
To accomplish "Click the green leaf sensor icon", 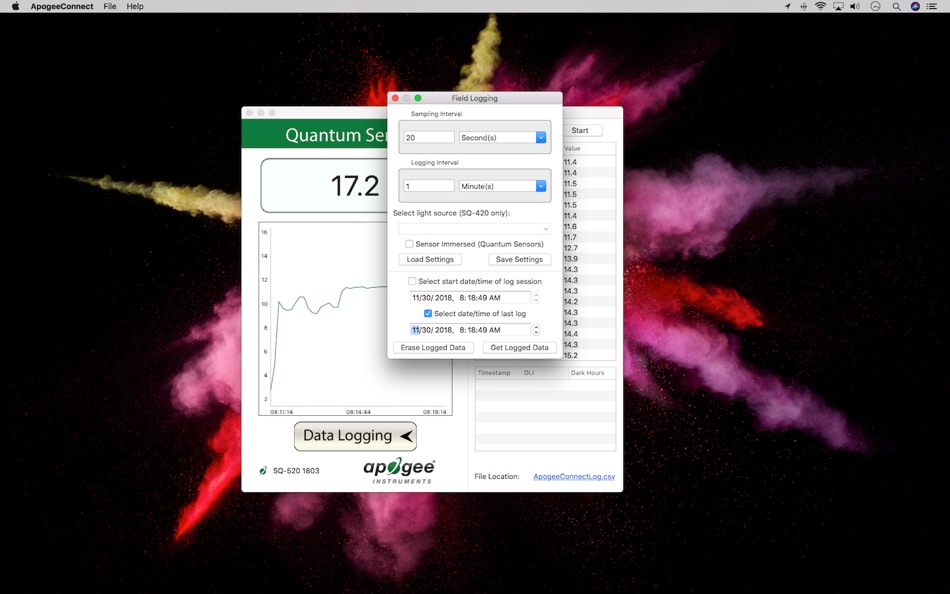I will pyautogui.click(x=263, y=470).
